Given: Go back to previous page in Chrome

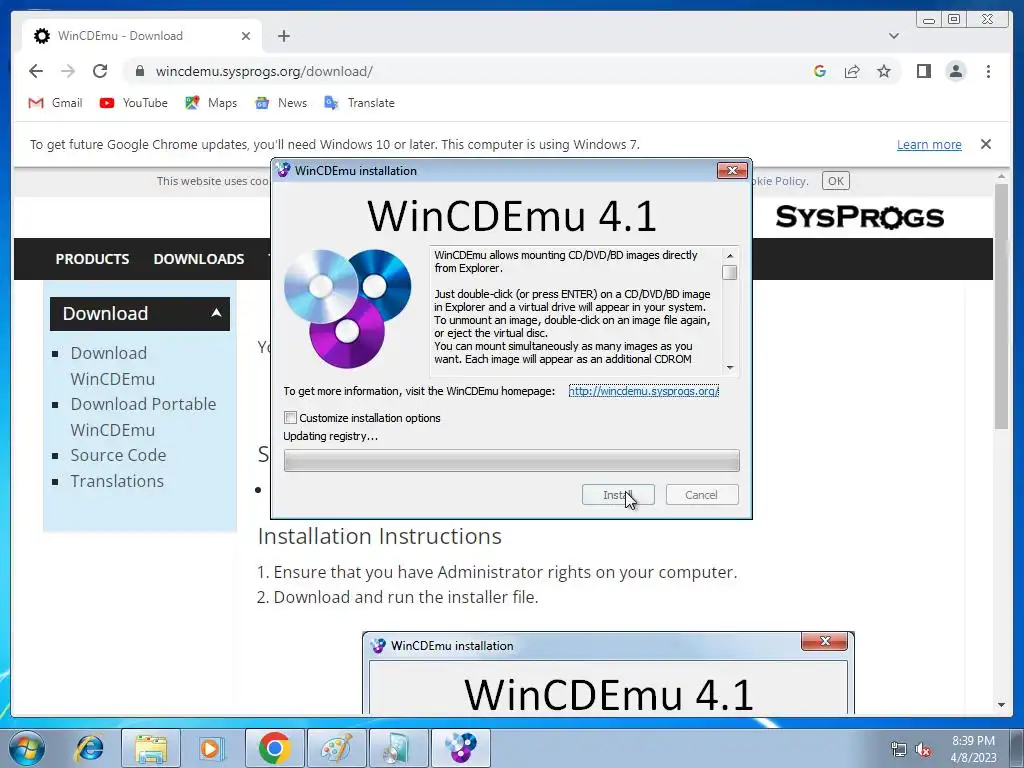Looking at the screenshot, I should [x=36, y=71].
